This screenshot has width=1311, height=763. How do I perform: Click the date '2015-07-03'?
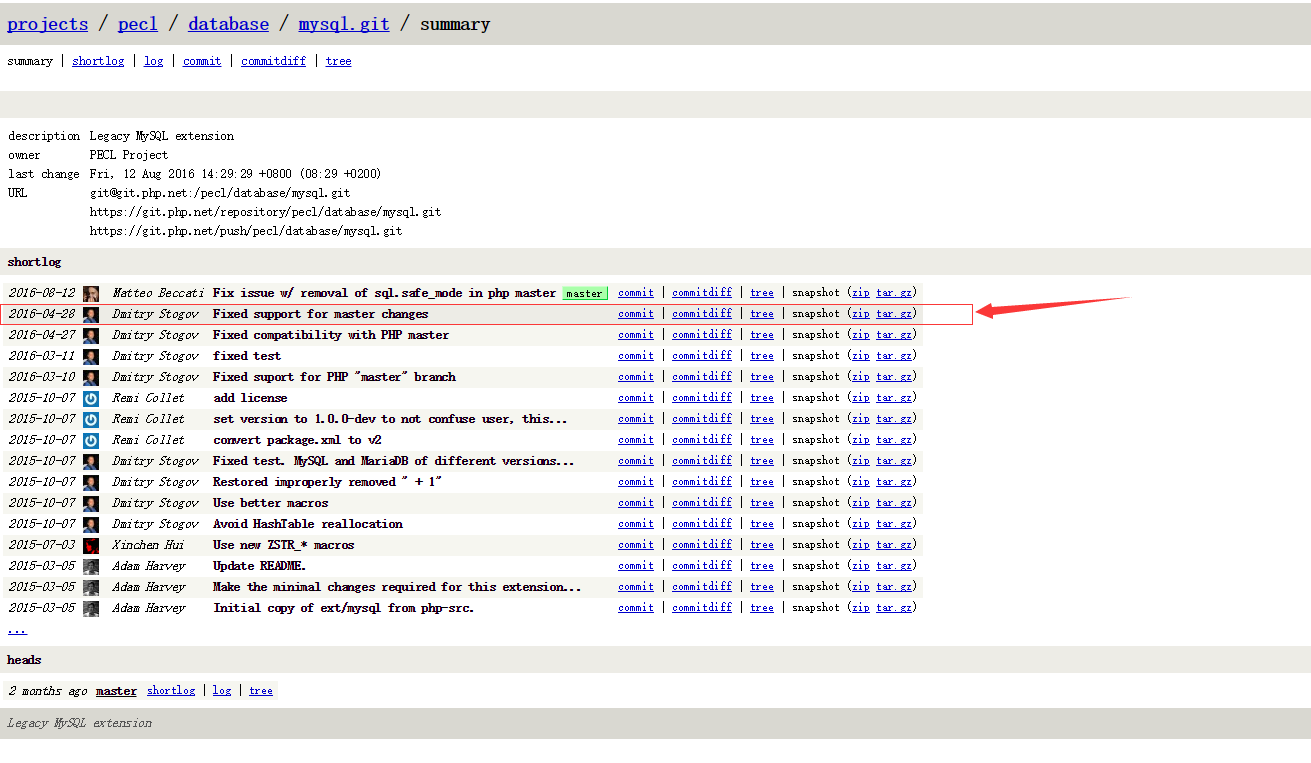click(x=42, y=545)
